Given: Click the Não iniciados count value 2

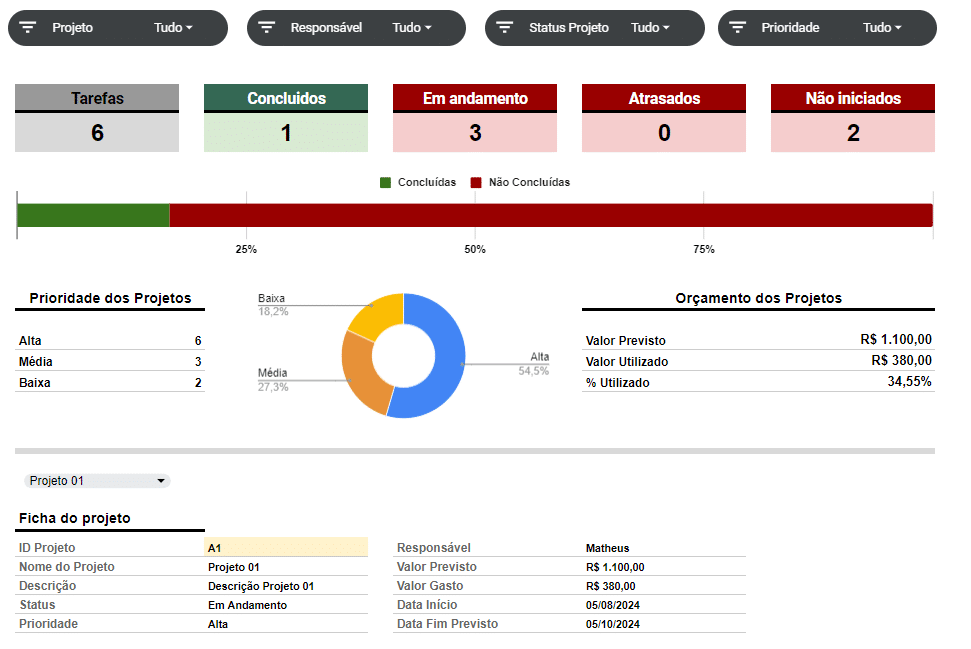Looking at the screenshot, I should pyautogui.click(x=853, y=133).
